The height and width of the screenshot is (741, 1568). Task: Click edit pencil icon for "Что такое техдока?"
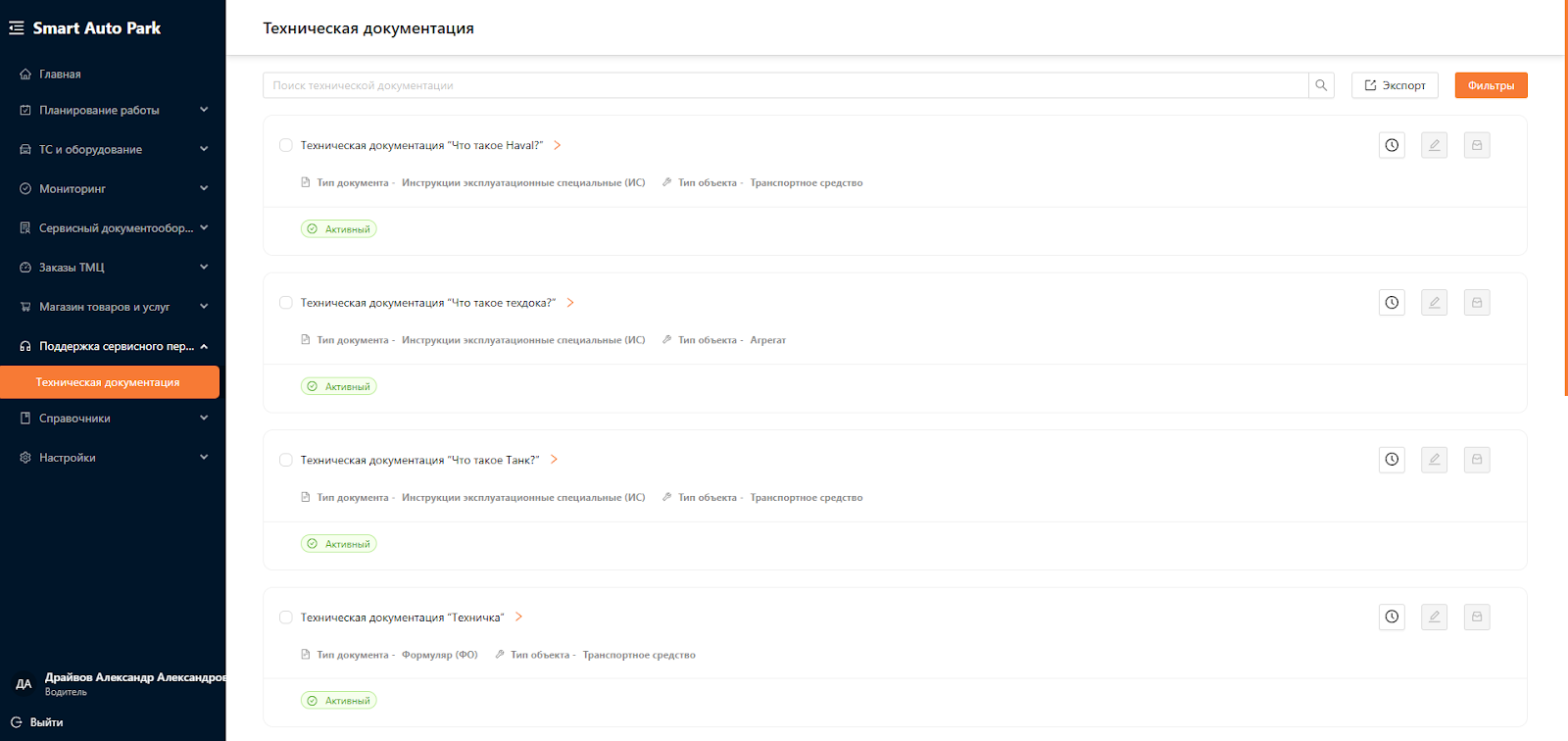click(x=1434, y=302)
